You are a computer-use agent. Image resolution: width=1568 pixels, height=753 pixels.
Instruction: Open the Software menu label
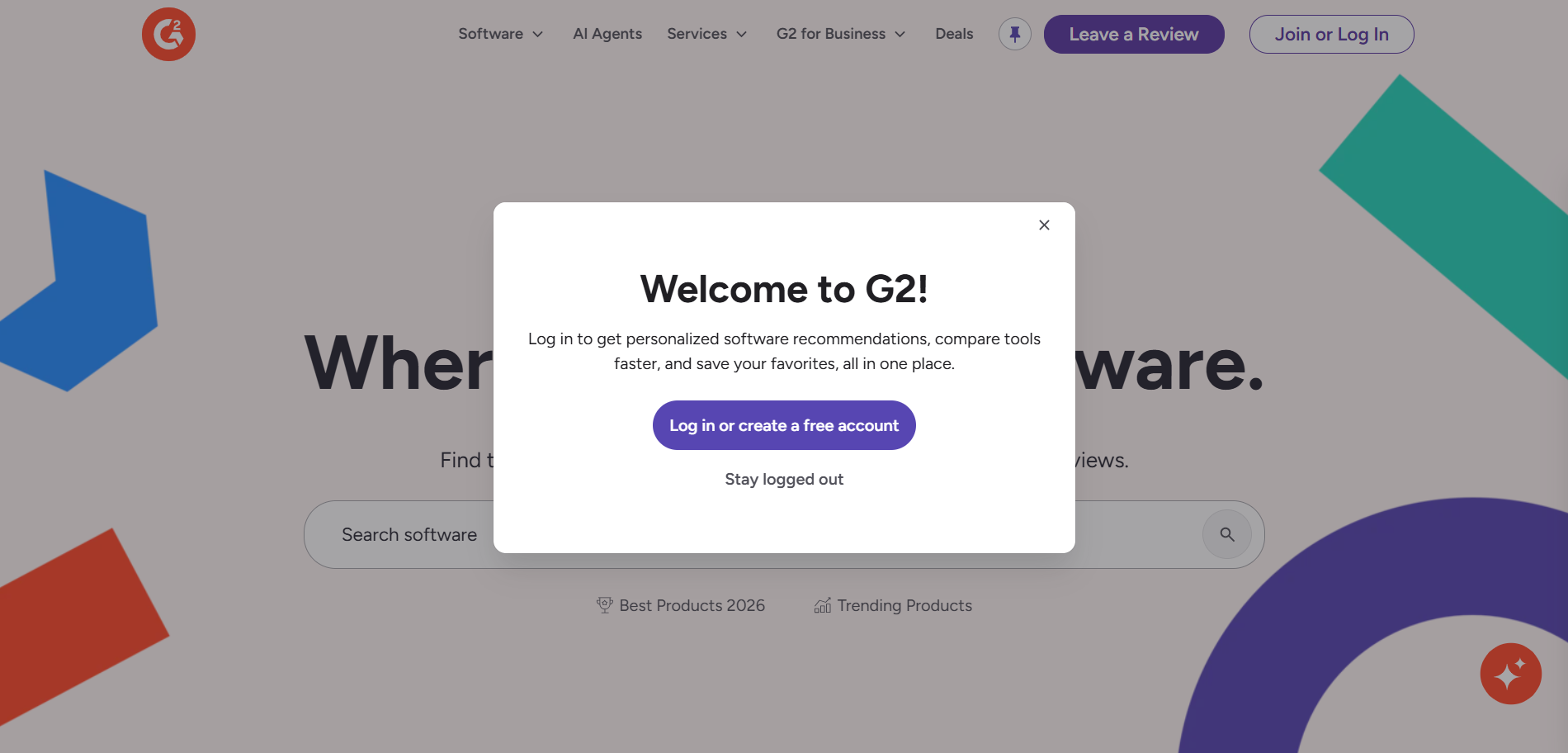[x=490, y=34]
